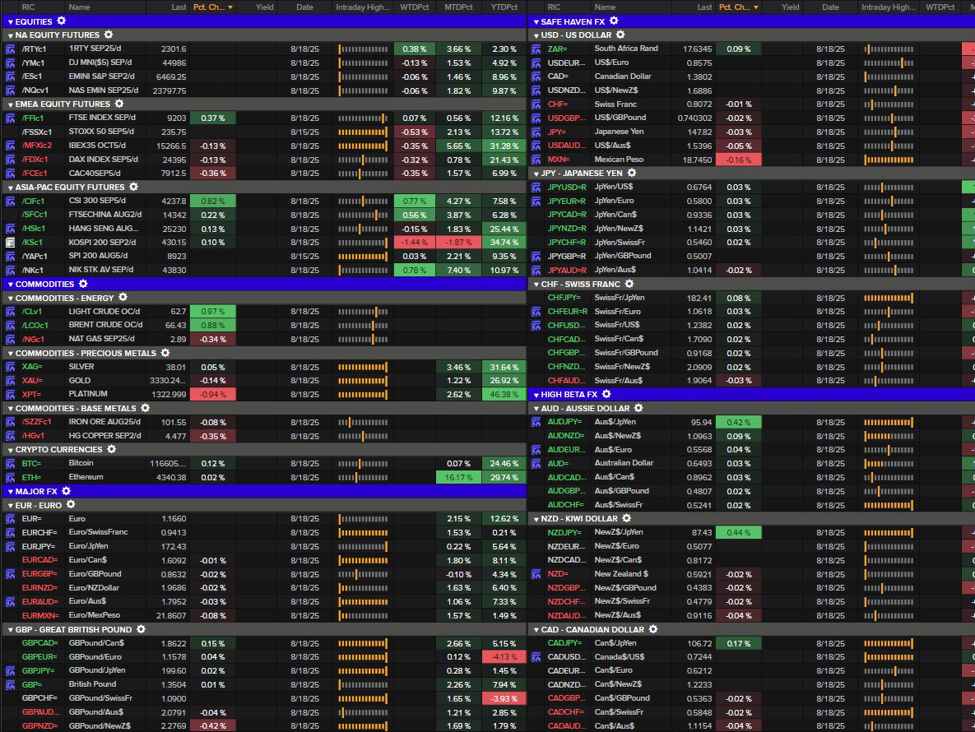Click the chart icon beside the Ethereum row
The image size is (975, 732).
point(9,478)
